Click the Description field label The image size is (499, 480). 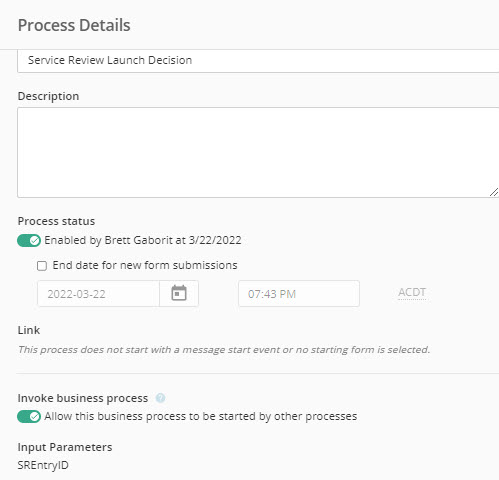[x=48, y=96]
